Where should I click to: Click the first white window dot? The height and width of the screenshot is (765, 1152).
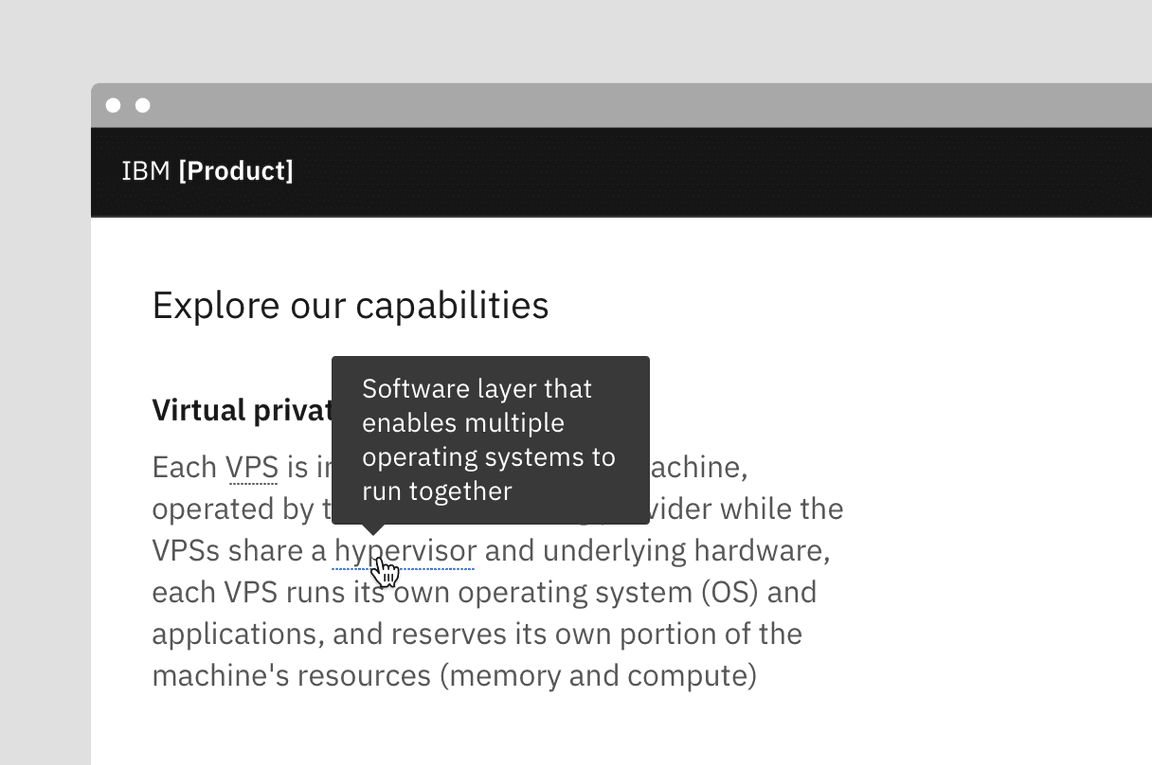(113, 105)
